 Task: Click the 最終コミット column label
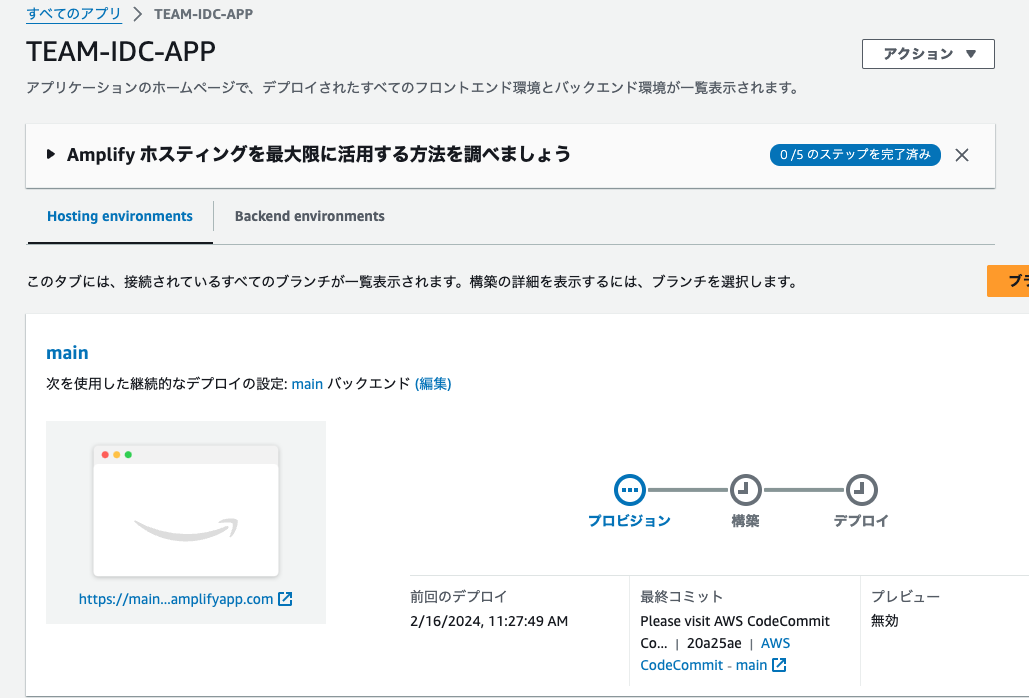[x=682, y=597]
